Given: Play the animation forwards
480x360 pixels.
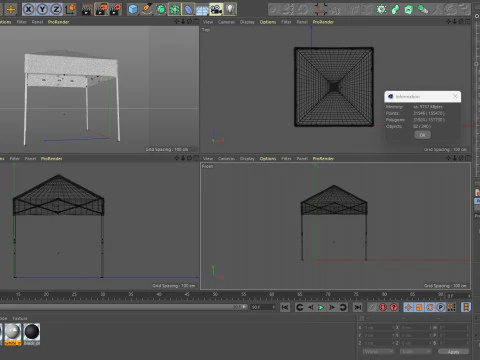Looking at the screenshot, I should pos(321,307).
